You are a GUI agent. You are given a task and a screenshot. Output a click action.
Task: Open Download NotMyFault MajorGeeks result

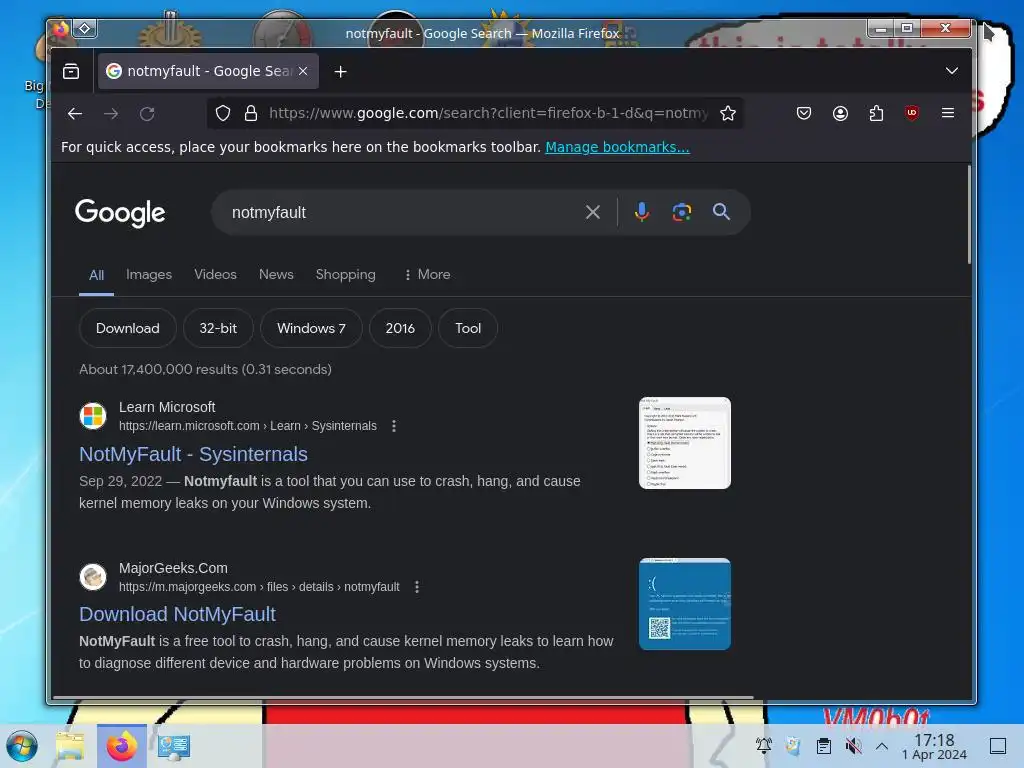click(x=178, y=614)
